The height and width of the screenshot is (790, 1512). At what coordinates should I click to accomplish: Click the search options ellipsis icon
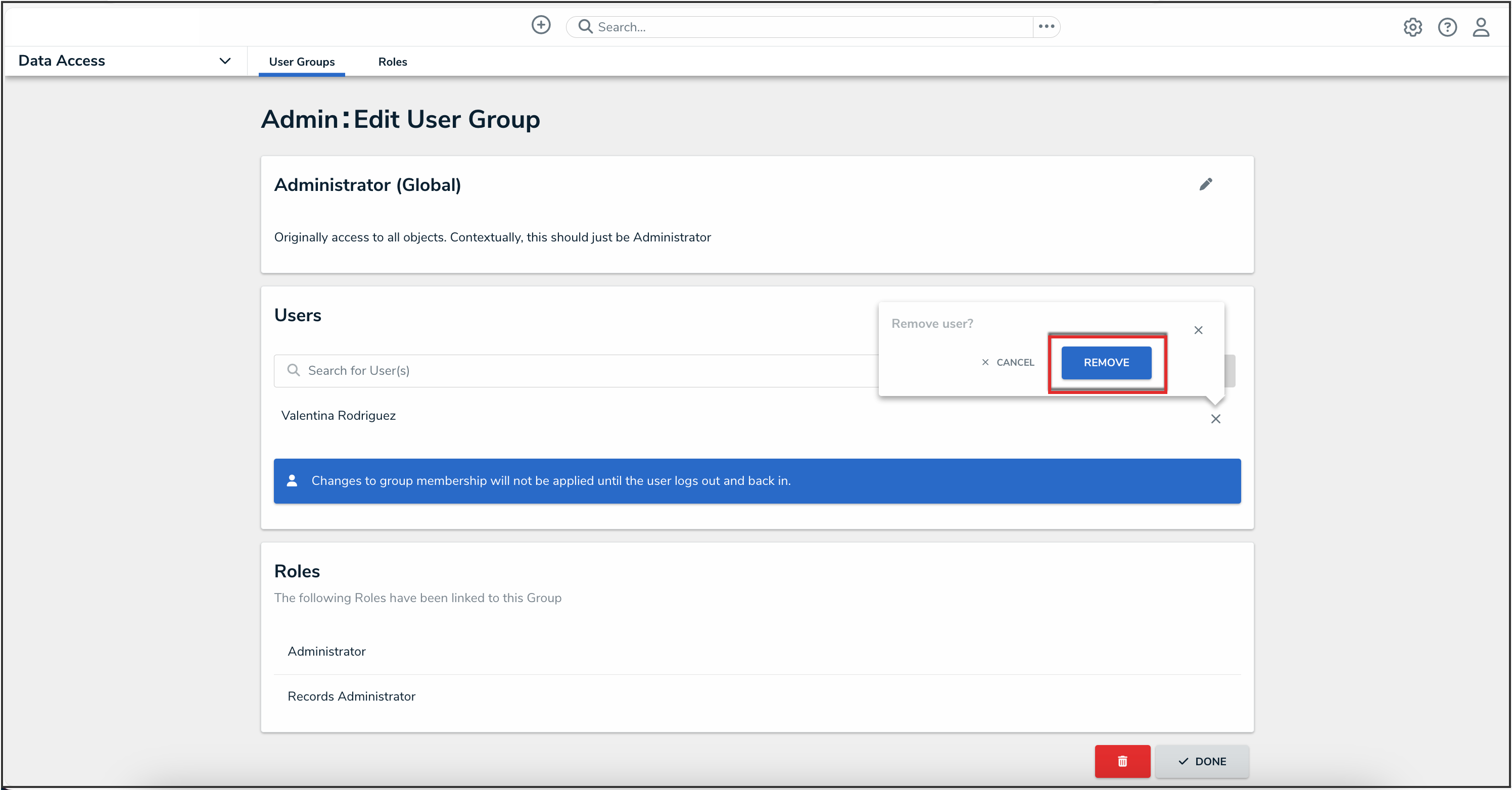[1046, 26]
